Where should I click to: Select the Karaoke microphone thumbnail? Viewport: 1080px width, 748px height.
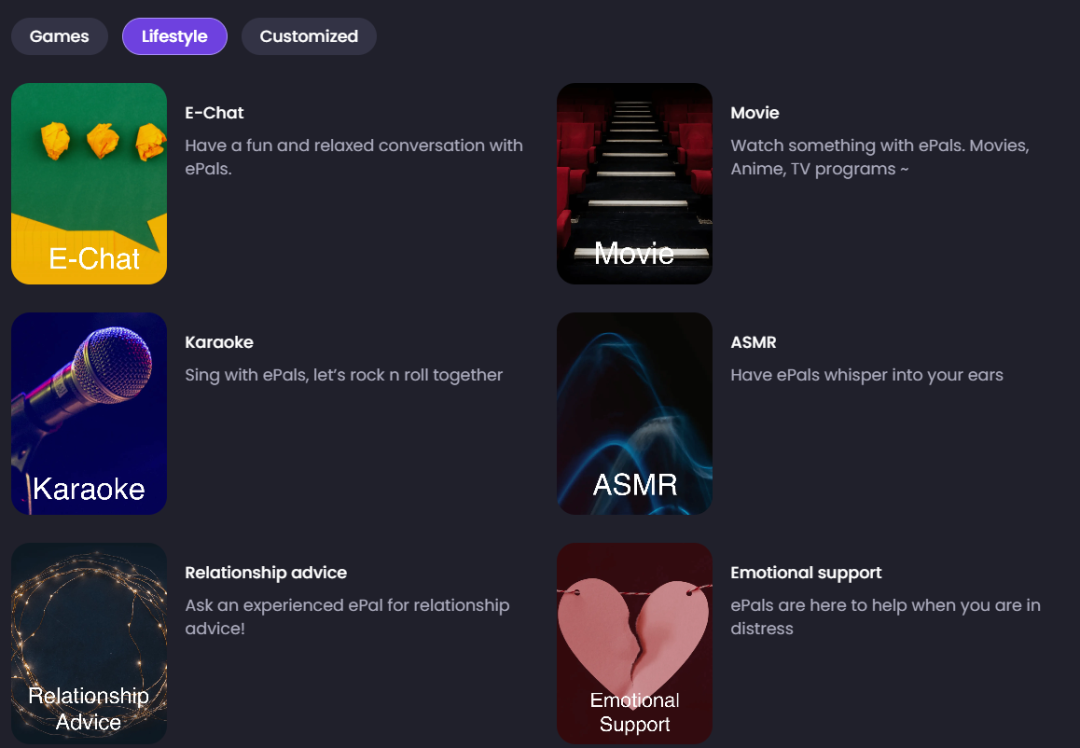pos(89,413)
